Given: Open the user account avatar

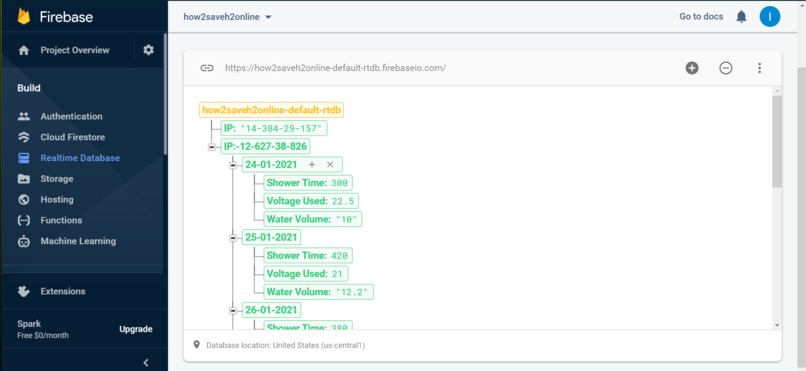Looking at the screenshot, I should click(770, 17).
